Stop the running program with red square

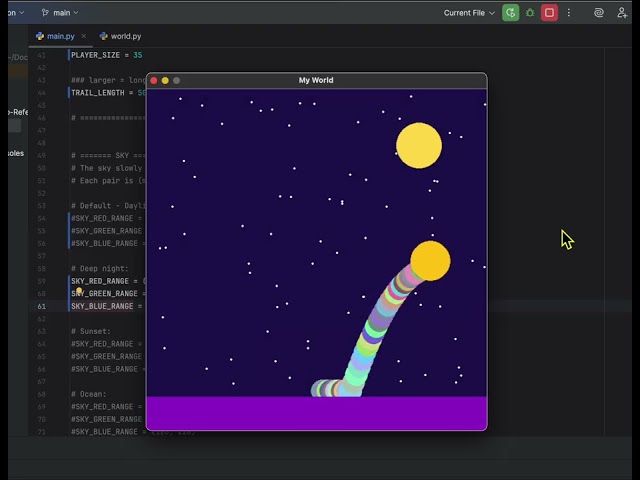[x=549, y=13]
